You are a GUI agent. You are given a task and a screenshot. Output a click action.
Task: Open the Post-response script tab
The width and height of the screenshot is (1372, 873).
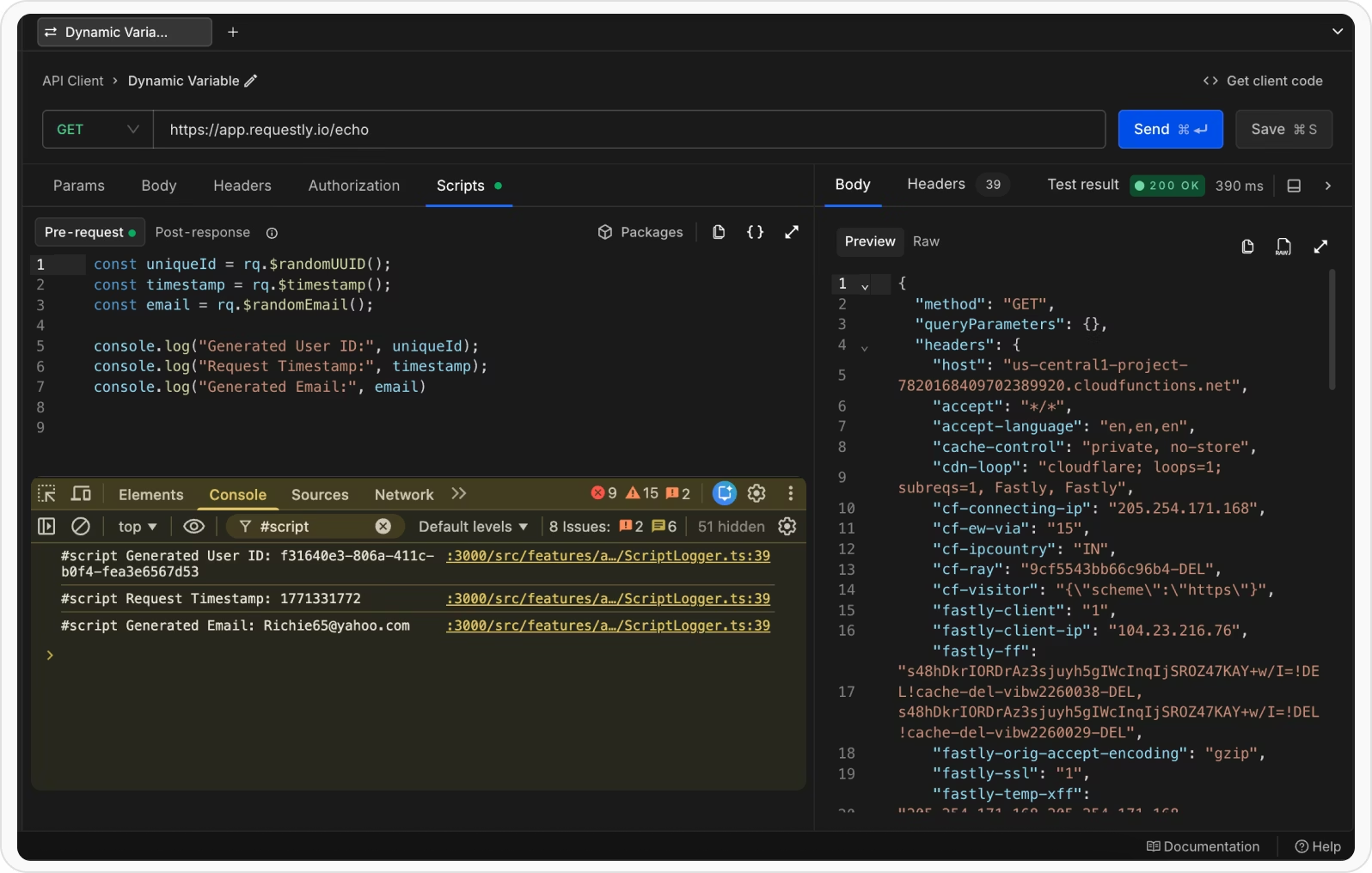pos(202,233)
